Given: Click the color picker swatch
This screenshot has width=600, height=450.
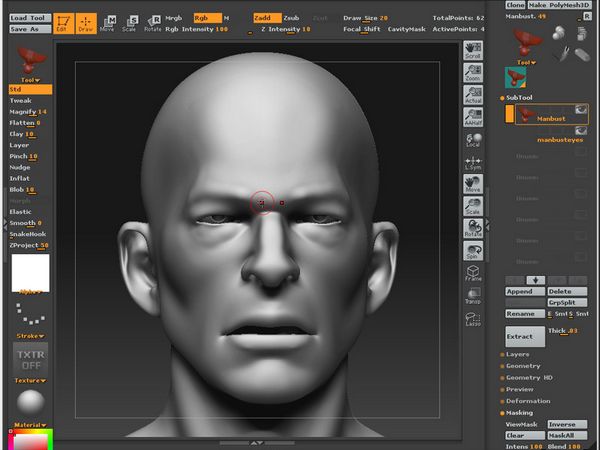Looking at the screenshot, I should coord(30,440).
